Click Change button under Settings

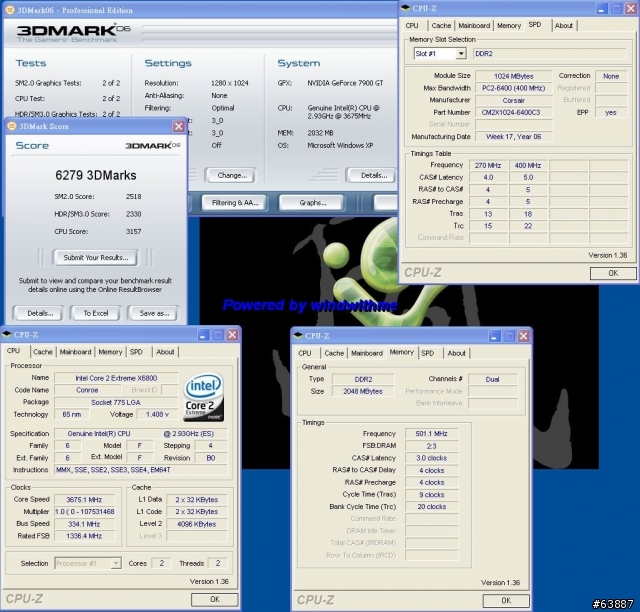click(232, 176)
